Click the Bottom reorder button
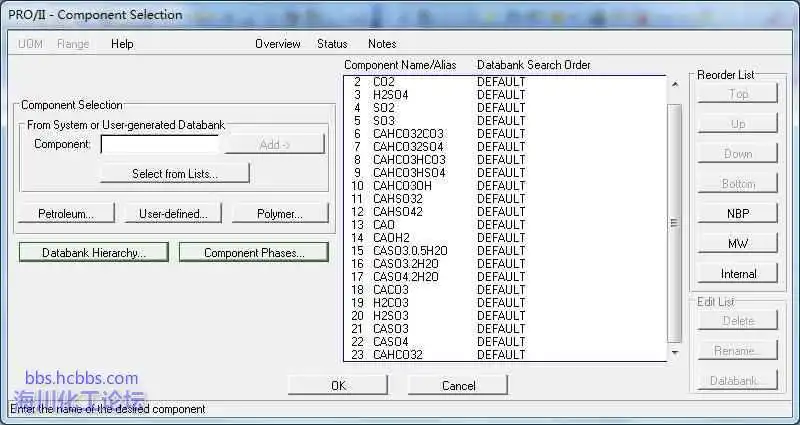The width and height of the screenshot is (800, 425). [738, 184]
